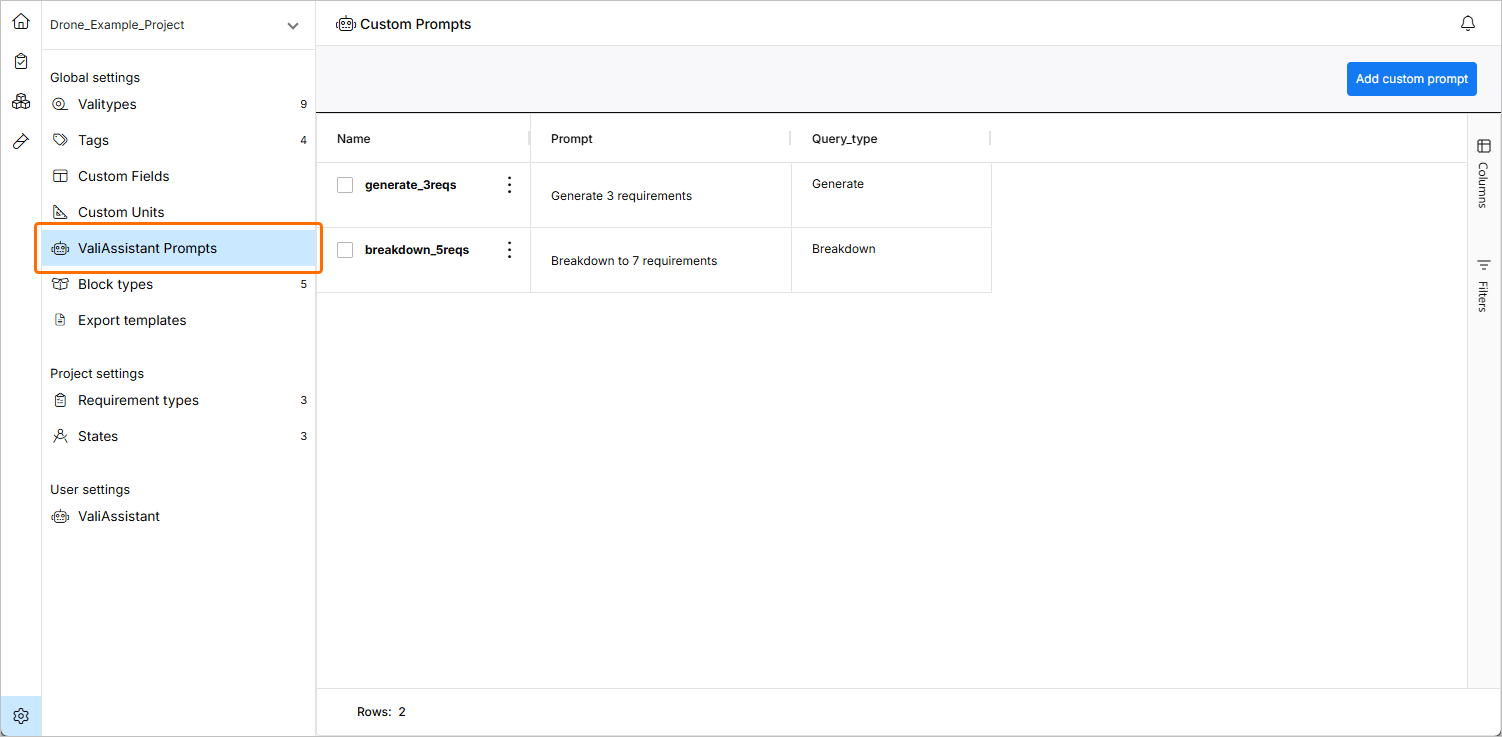Click the Query_type column header
1502x737 pixels.
(x=844, y=139)
